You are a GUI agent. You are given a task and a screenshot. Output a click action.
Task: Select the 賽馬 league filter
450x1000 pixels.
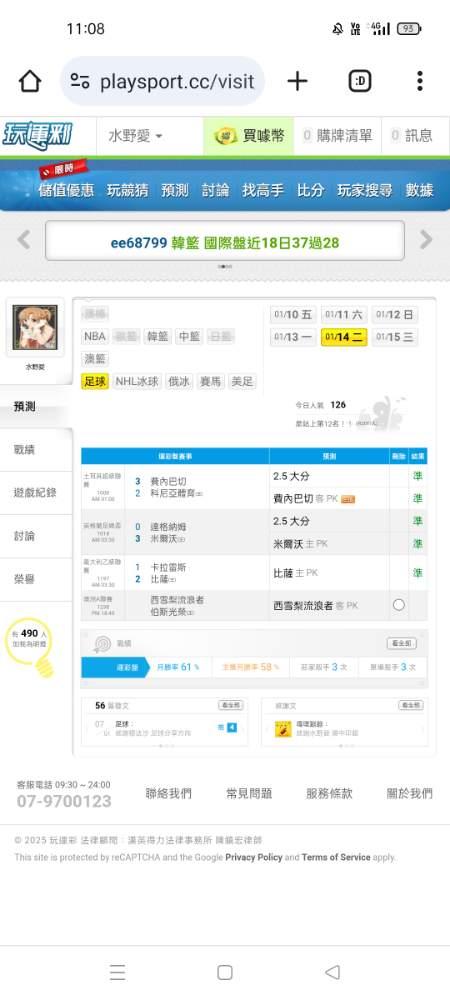coord(211,382)
